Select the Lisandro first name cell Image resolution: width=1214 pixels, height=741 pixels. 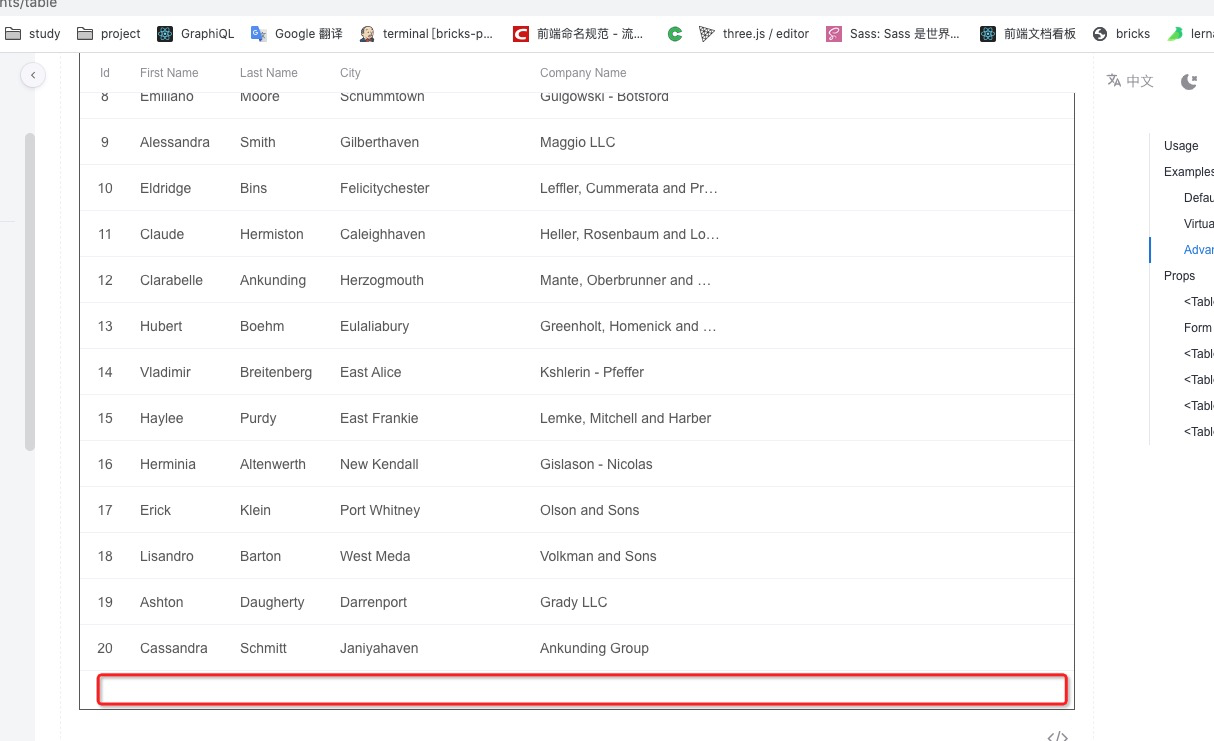pyautogui.click(x=167, y=556)
